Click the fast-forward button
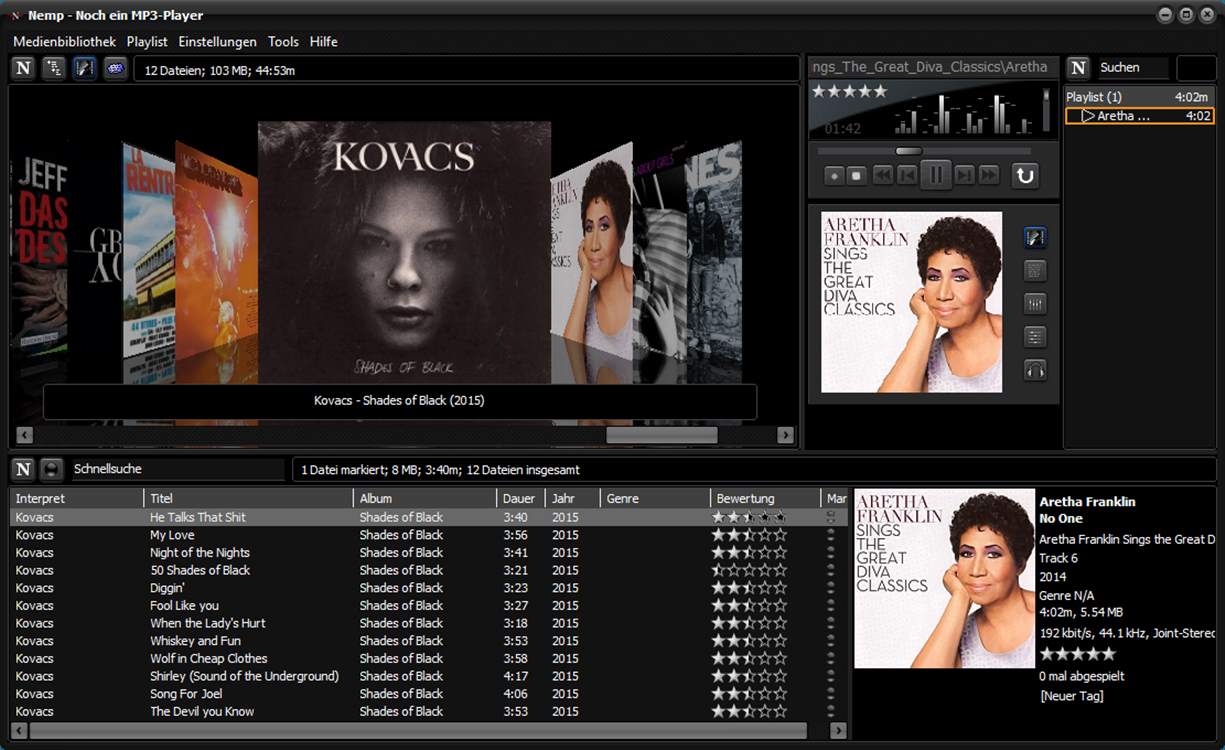1225x750 pixels. pyautogui.click(x=988, y=175)
